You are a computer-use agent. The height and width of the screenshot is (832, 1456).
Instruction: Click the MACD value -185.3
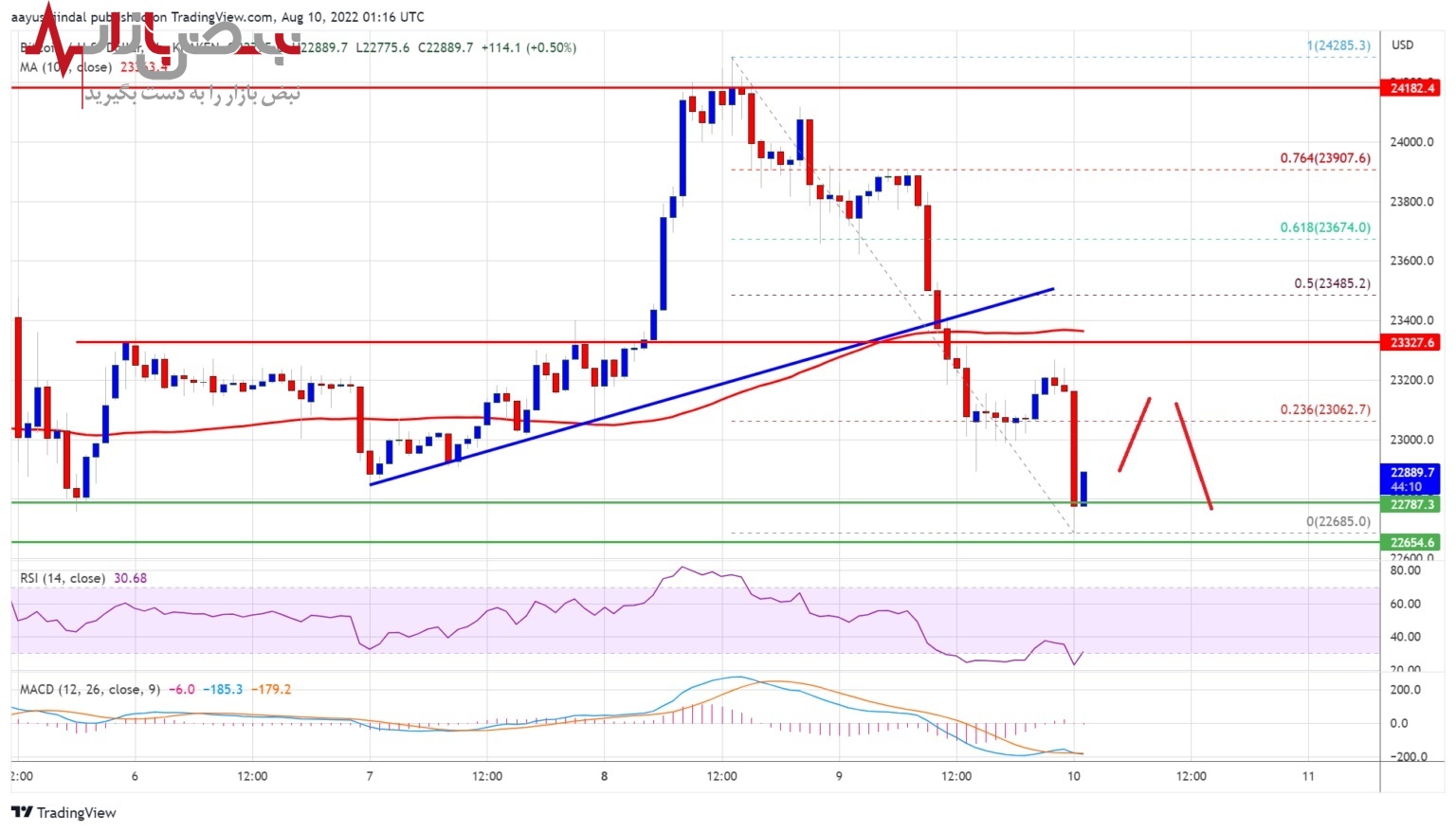(225, 690)
